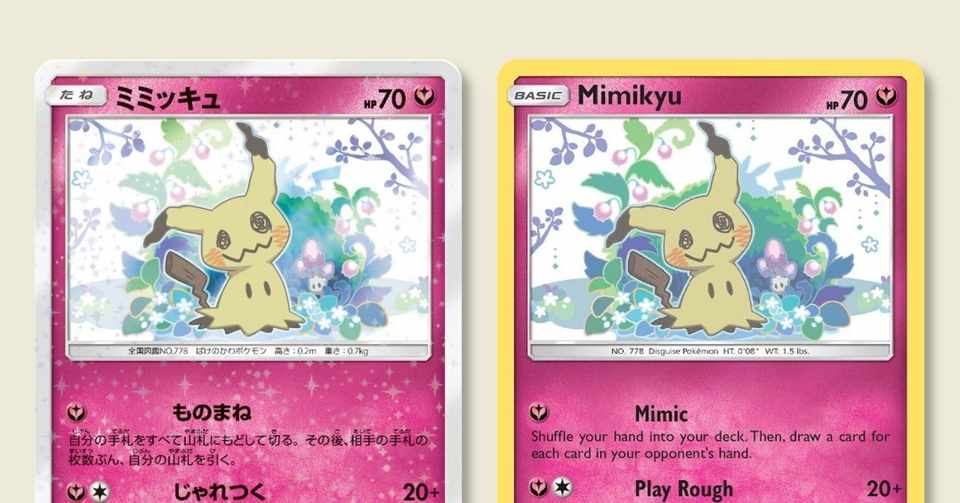
Task: Click the ミミッキュ card name
Action: pos(168,98)
